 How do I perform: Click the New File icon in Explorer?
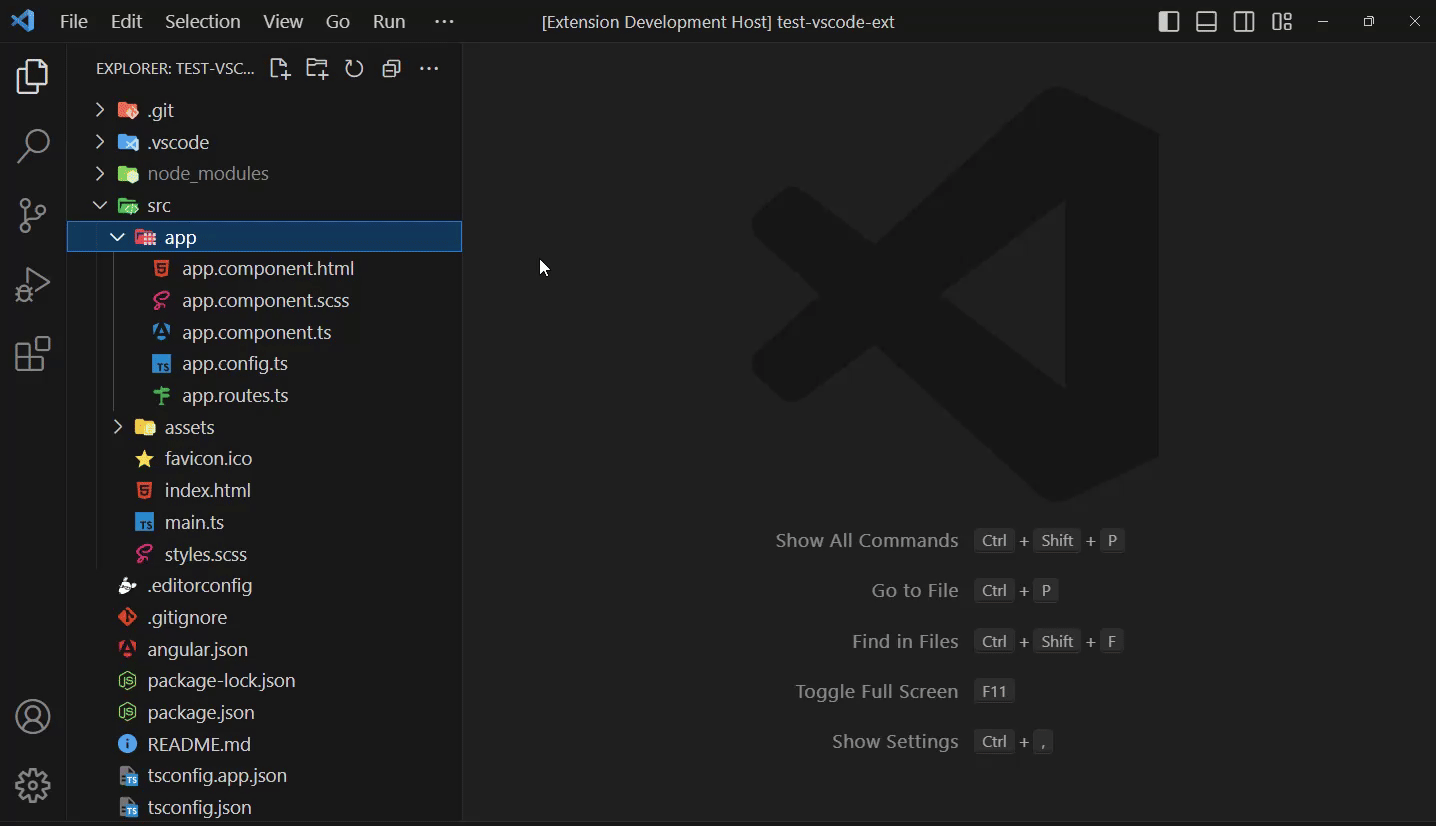tap(280, 68)
